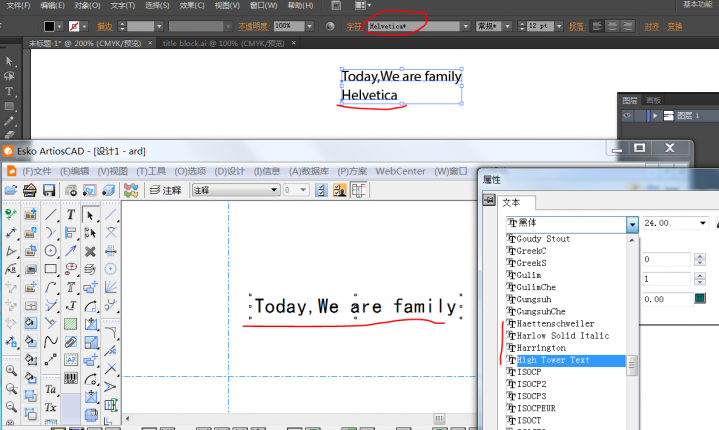Click the Save icon in ArtiosCAD toolbar
The image size is (719, 430).
coord(48,190)
